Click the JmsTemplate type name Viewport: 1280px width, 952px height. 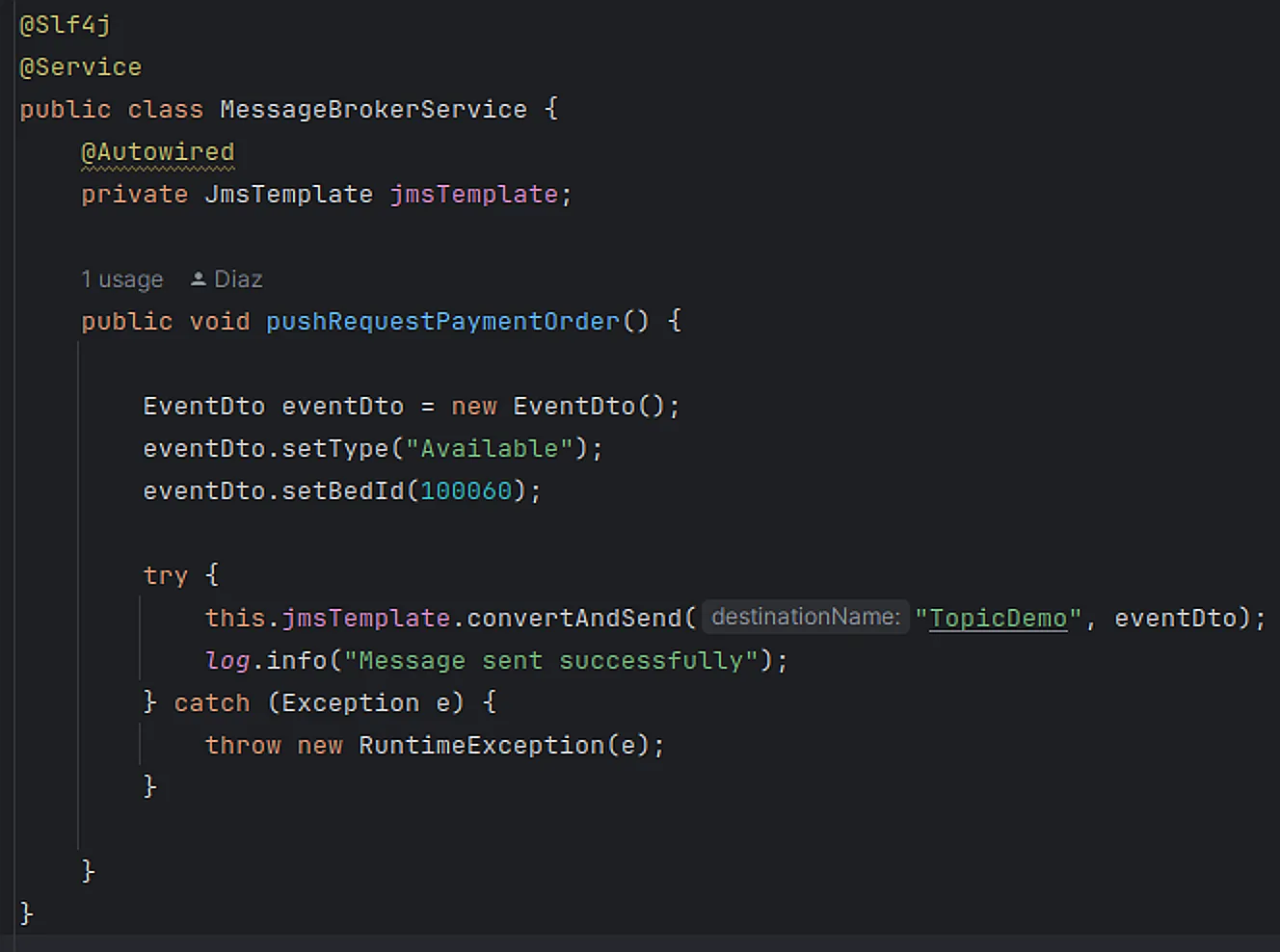288,195
